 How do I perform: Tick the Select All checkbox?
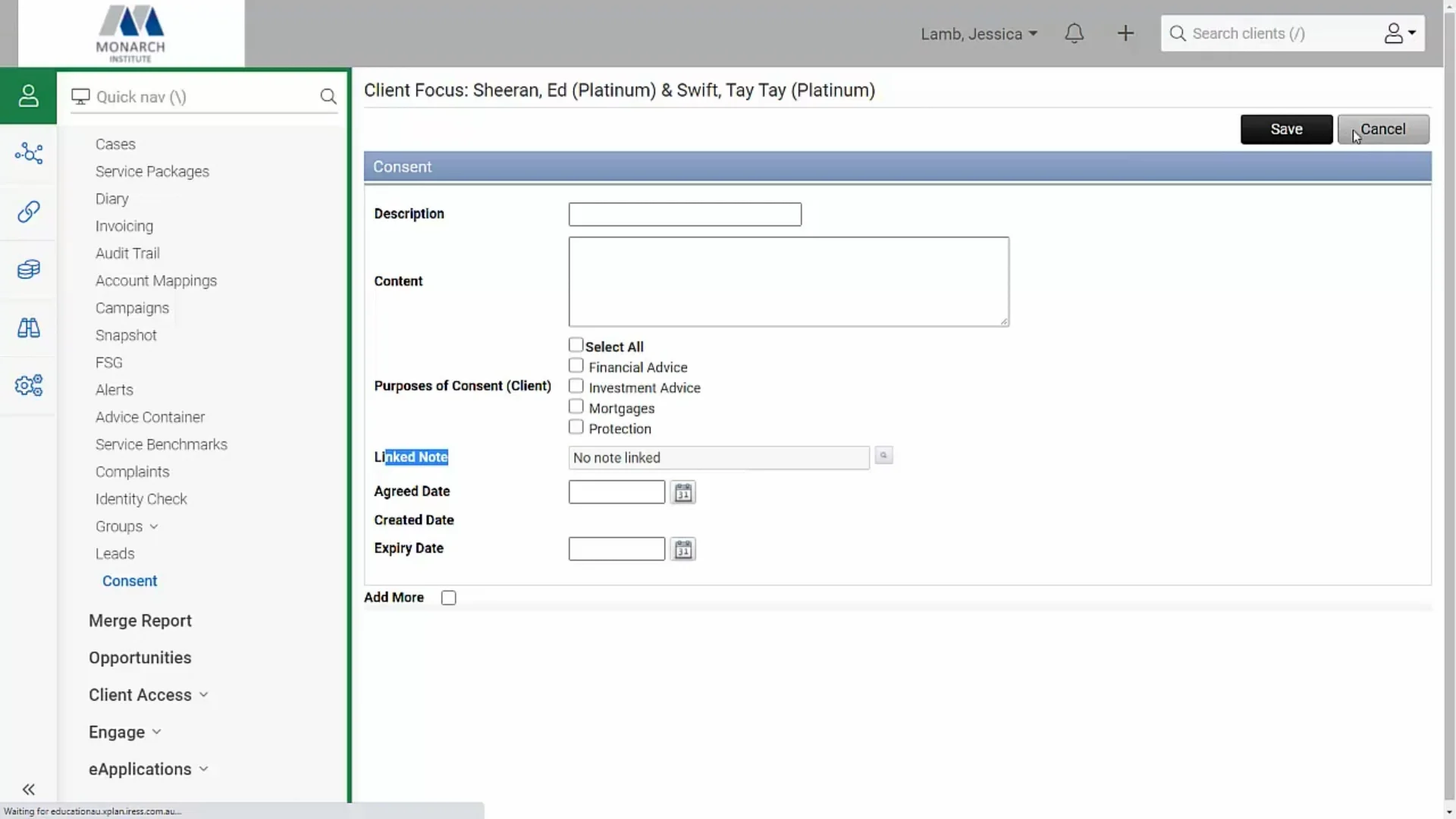(576, 345)
